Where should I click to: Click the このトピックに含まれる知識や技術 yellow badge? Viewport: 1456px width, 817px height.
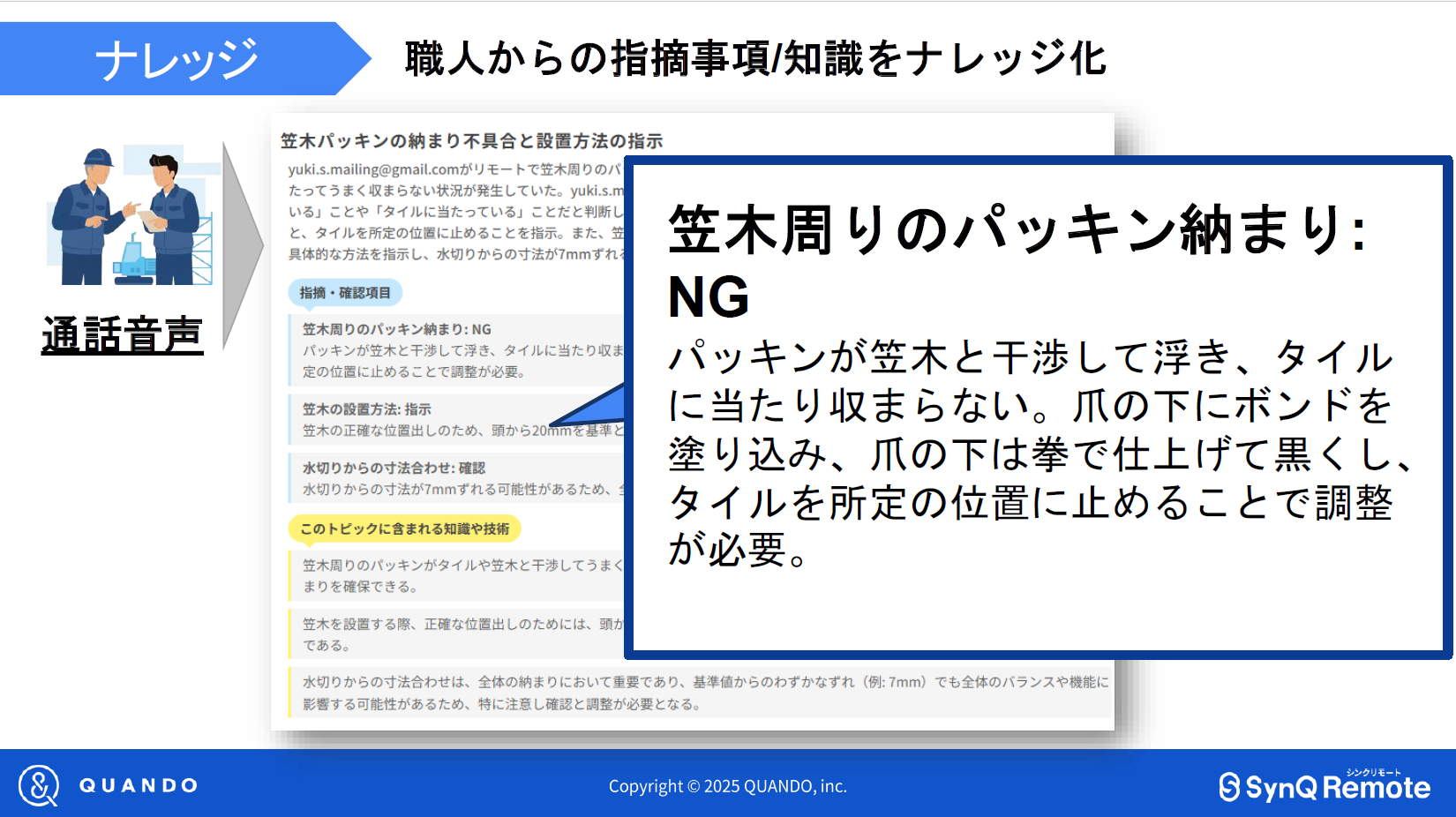click(x=404, y=528)
